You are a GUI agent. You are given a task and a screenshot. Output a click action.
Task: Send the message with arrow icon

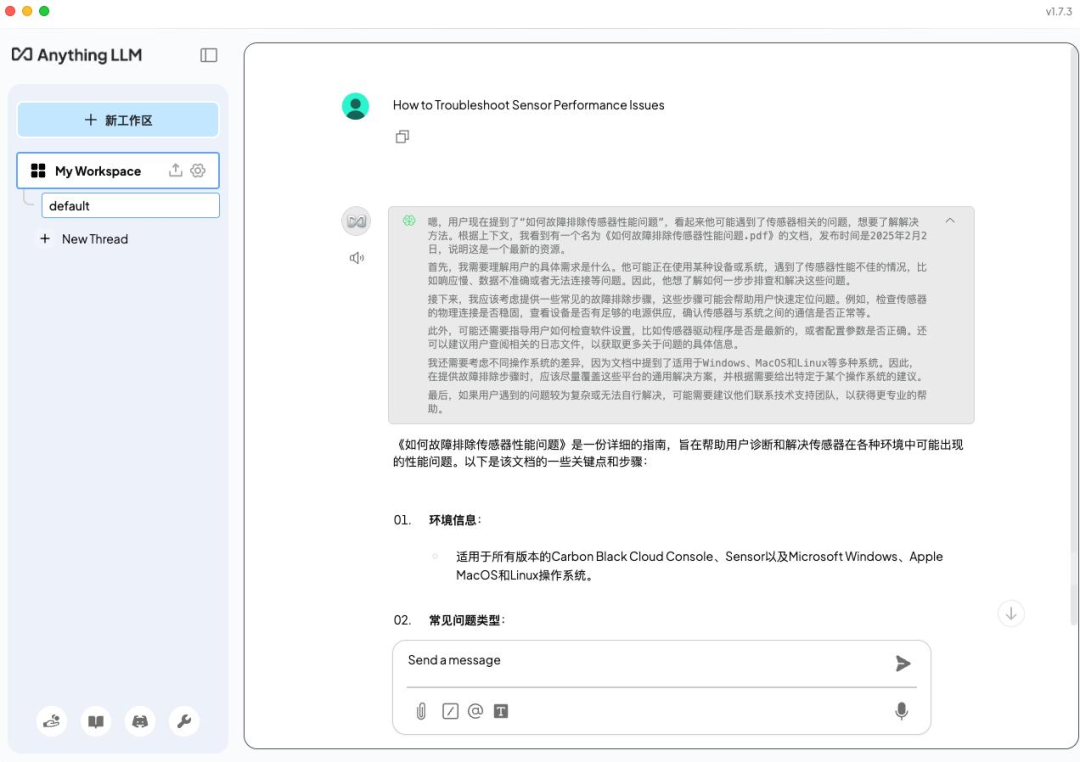click(902, 663)
